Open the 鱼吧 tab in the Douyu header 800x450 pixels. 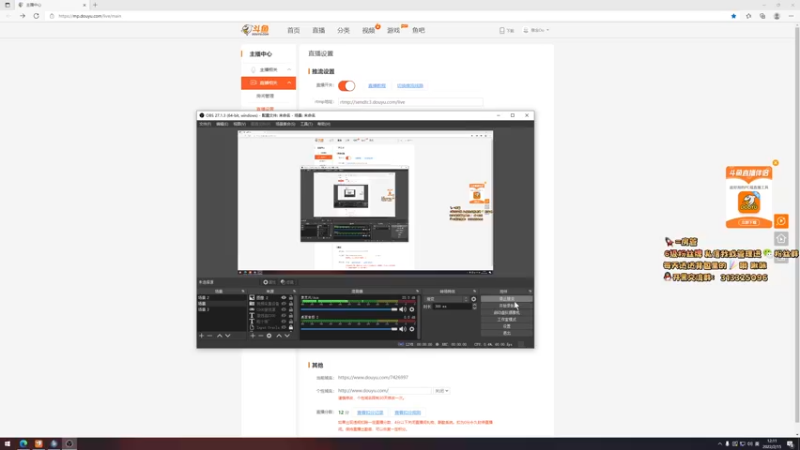pos(418,31)
